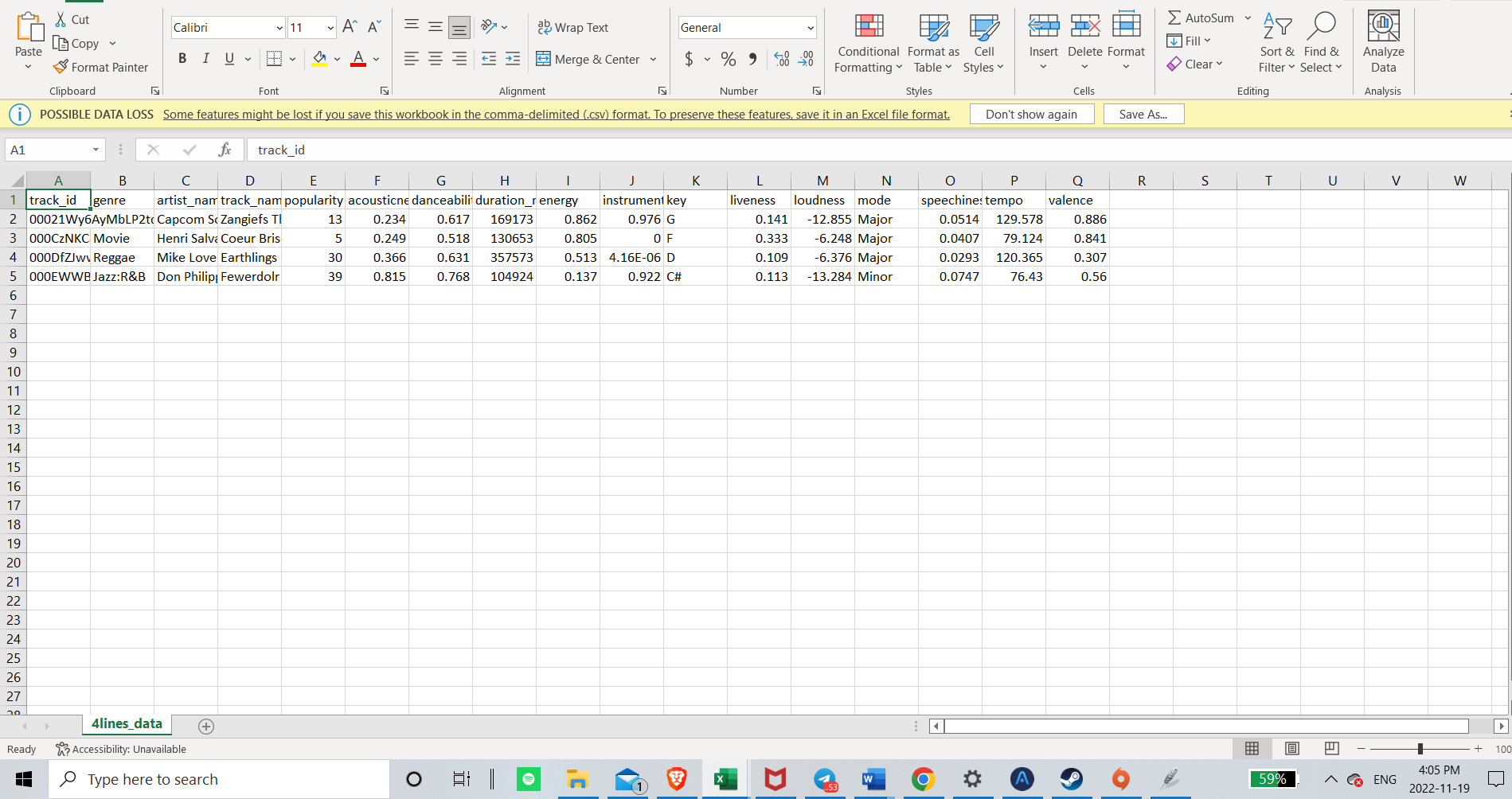The image size is (1512, 799).
Task: Toggle Wrap Text
Action: click(572, 27)
